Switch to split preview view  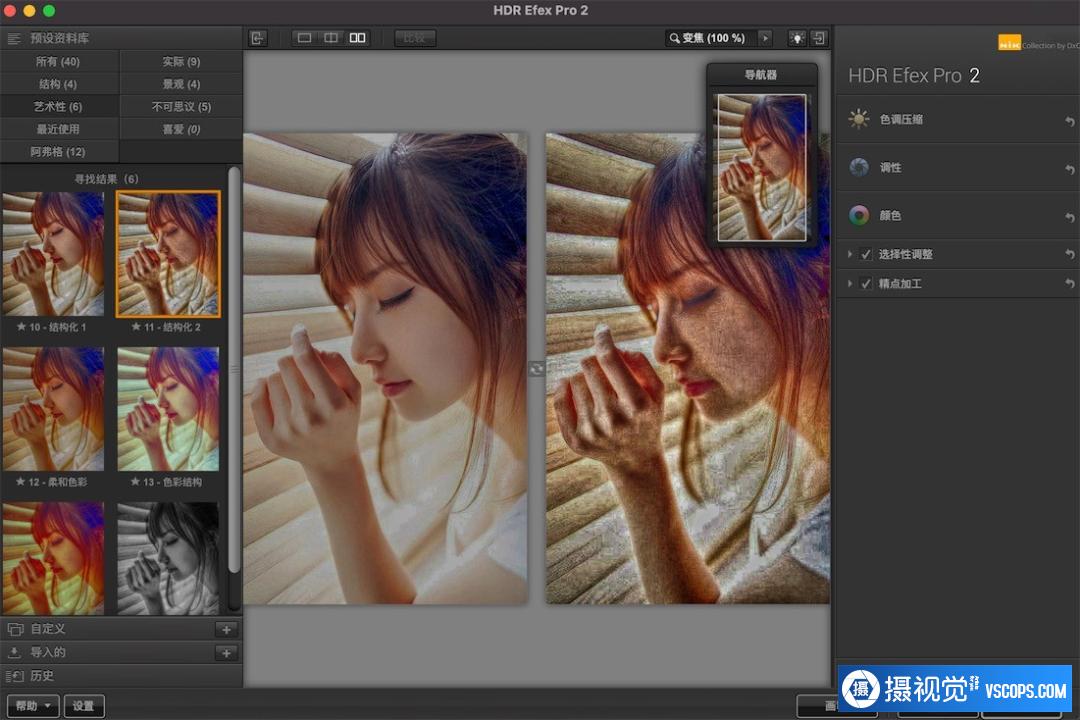tap(331, 38)
